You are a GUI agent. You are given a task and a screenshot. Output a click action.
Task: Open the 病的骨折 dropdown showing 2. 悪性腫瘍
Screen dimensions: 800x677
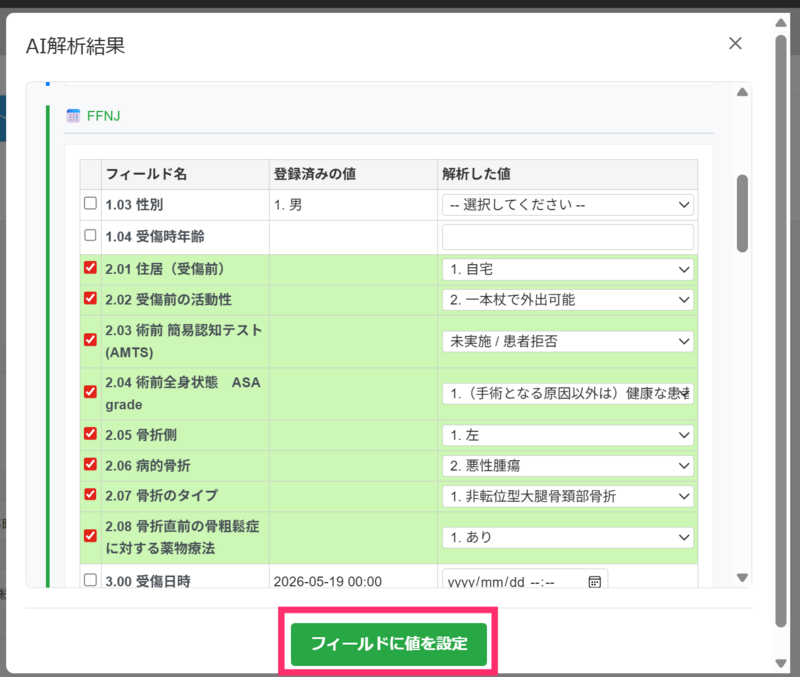tap(567, 466)
